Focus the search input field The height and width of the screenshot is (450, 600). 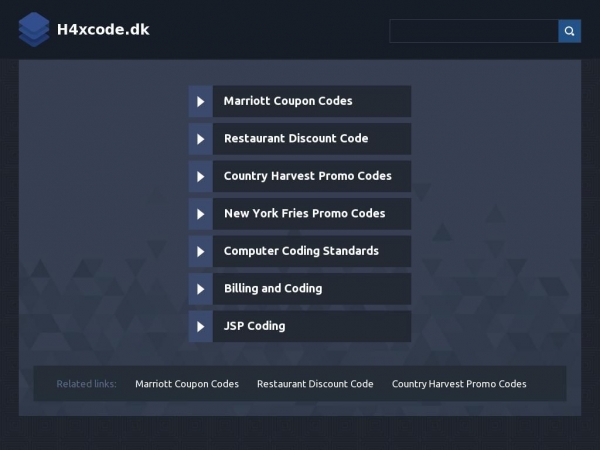coord(474,31)
